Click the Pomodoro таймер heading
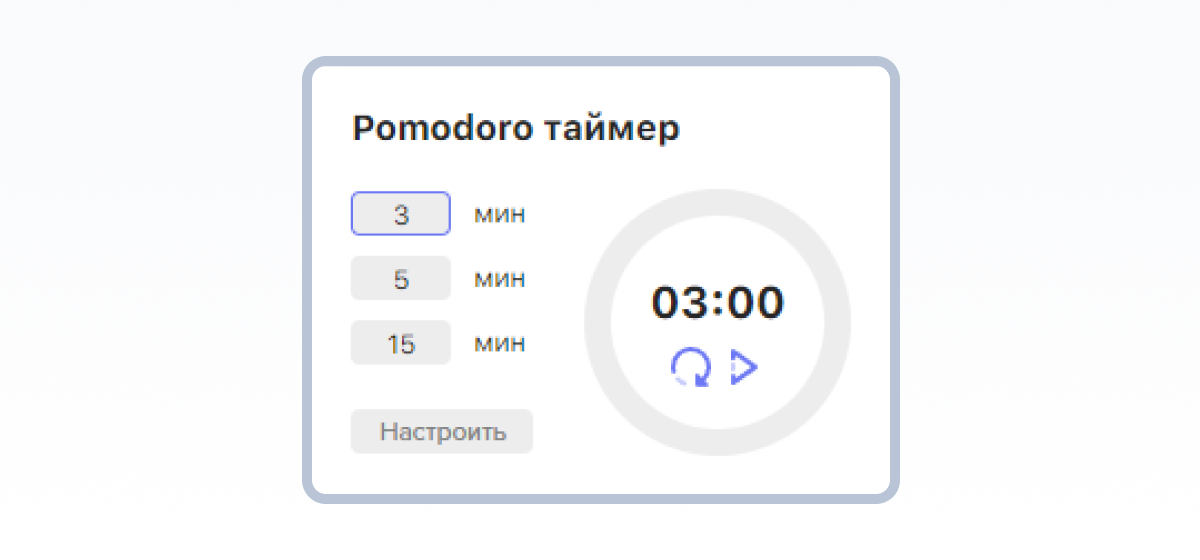The image size is (1200, 560). click(516, 129)
